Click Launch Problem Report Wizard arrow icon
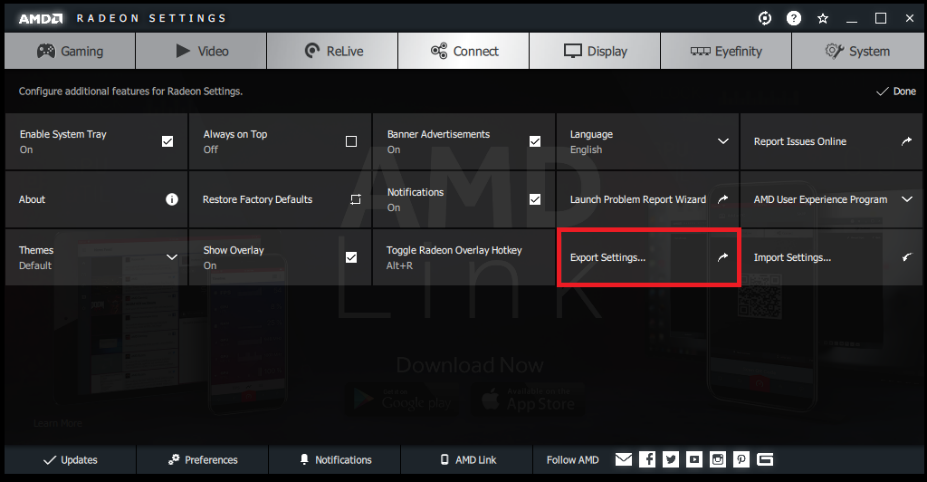The height and width of the screenshot is (482, 927). (x=722, y=199)
